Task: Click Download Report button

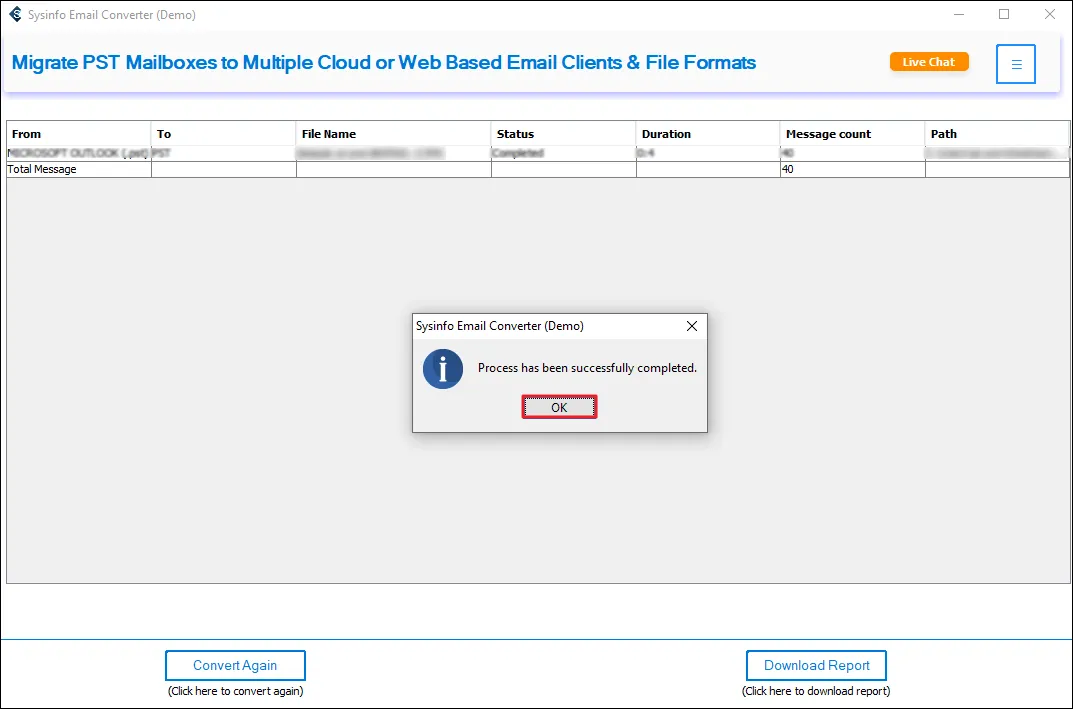Action: point(816,665)
